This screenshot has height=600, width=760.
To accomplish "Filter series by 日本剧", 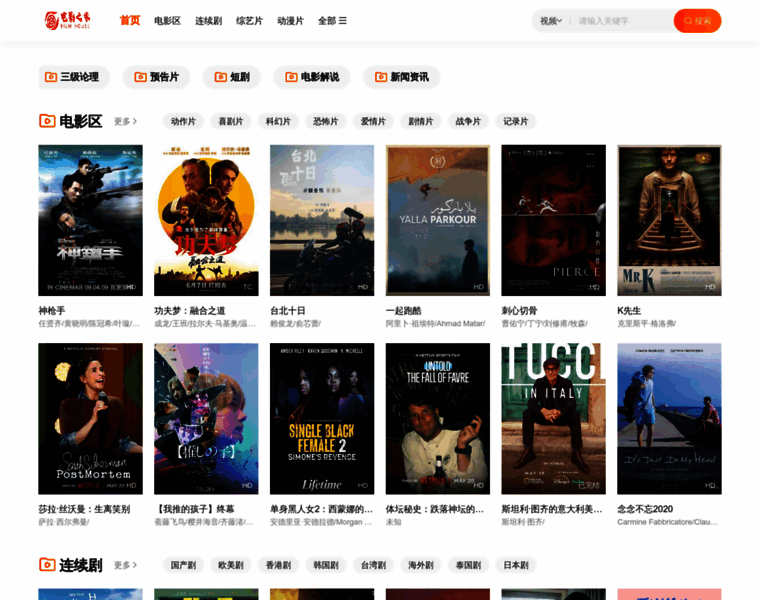I will click(x=516, y=565).
